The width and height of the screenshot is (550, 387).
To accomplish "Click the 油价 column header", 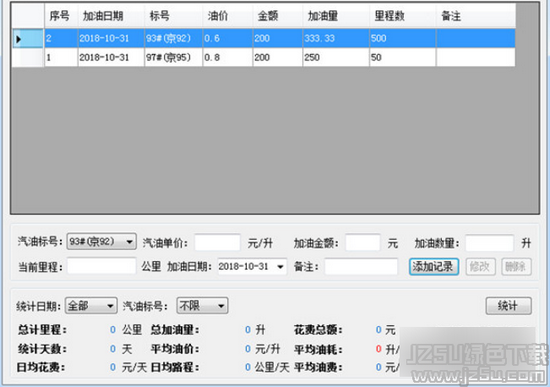I will coord(228,16).
